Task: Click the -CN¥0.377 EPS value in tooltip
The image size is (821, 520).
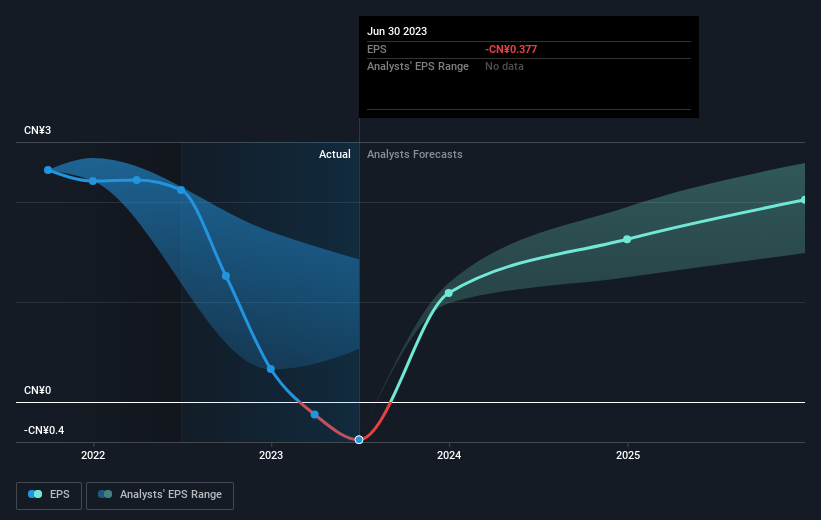Action: [511, 49]
